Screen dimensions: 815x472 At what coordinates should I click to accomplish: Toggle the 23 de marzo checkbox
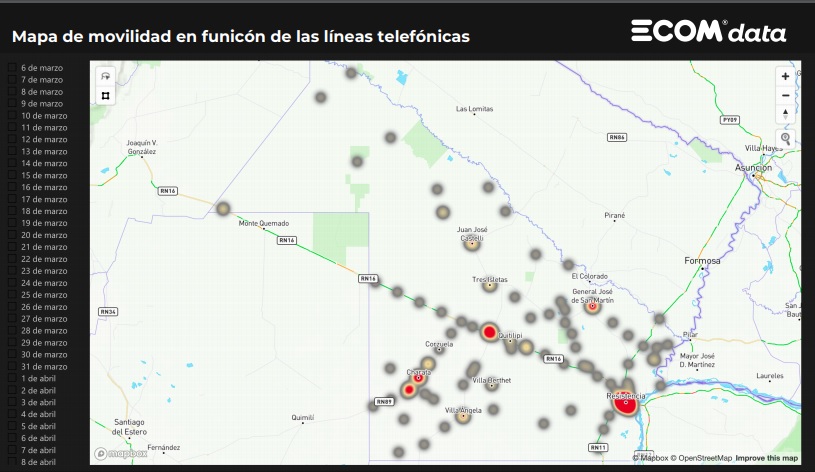[x=12, y=271]
